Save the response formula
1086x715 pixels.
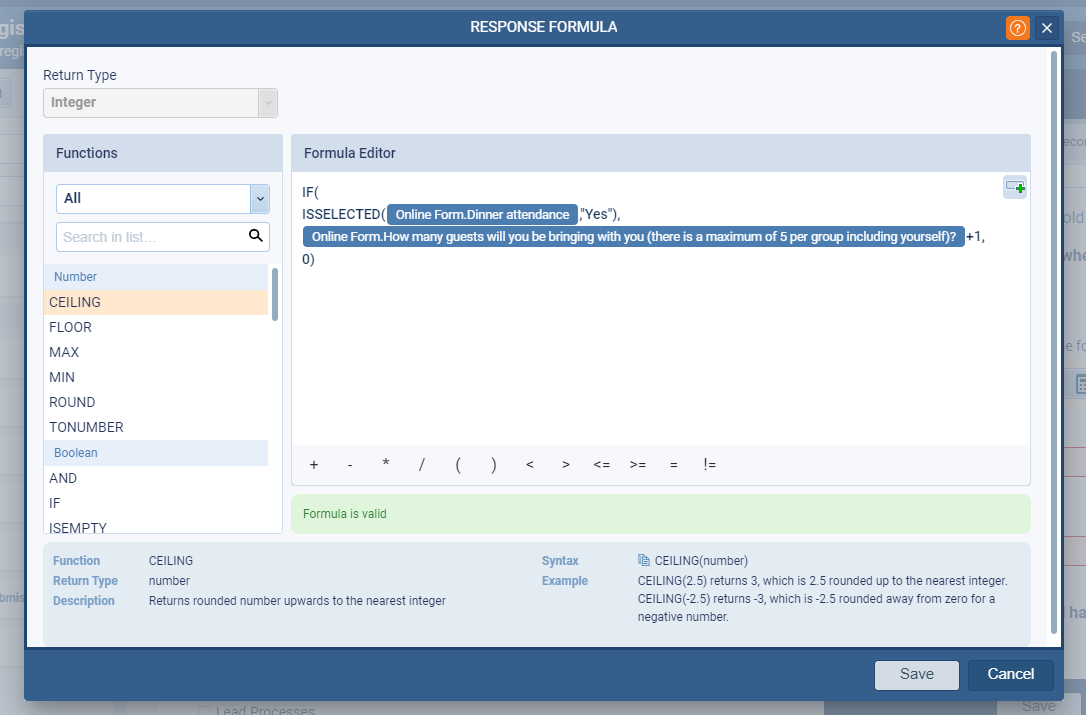(916, 675)
